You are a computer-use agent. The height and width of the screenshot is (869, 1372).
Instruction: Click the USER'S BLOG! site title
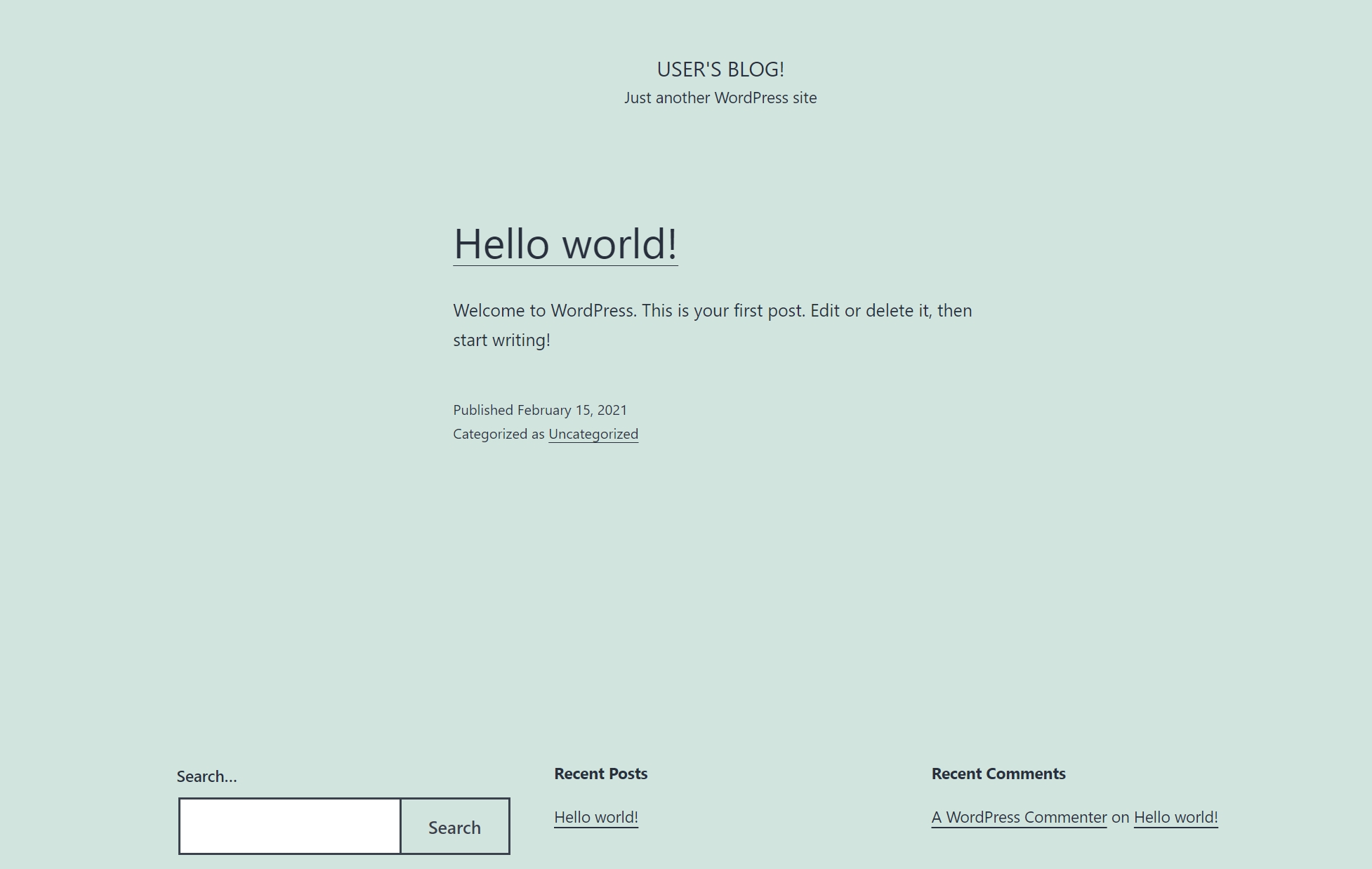tap(720, 69)
